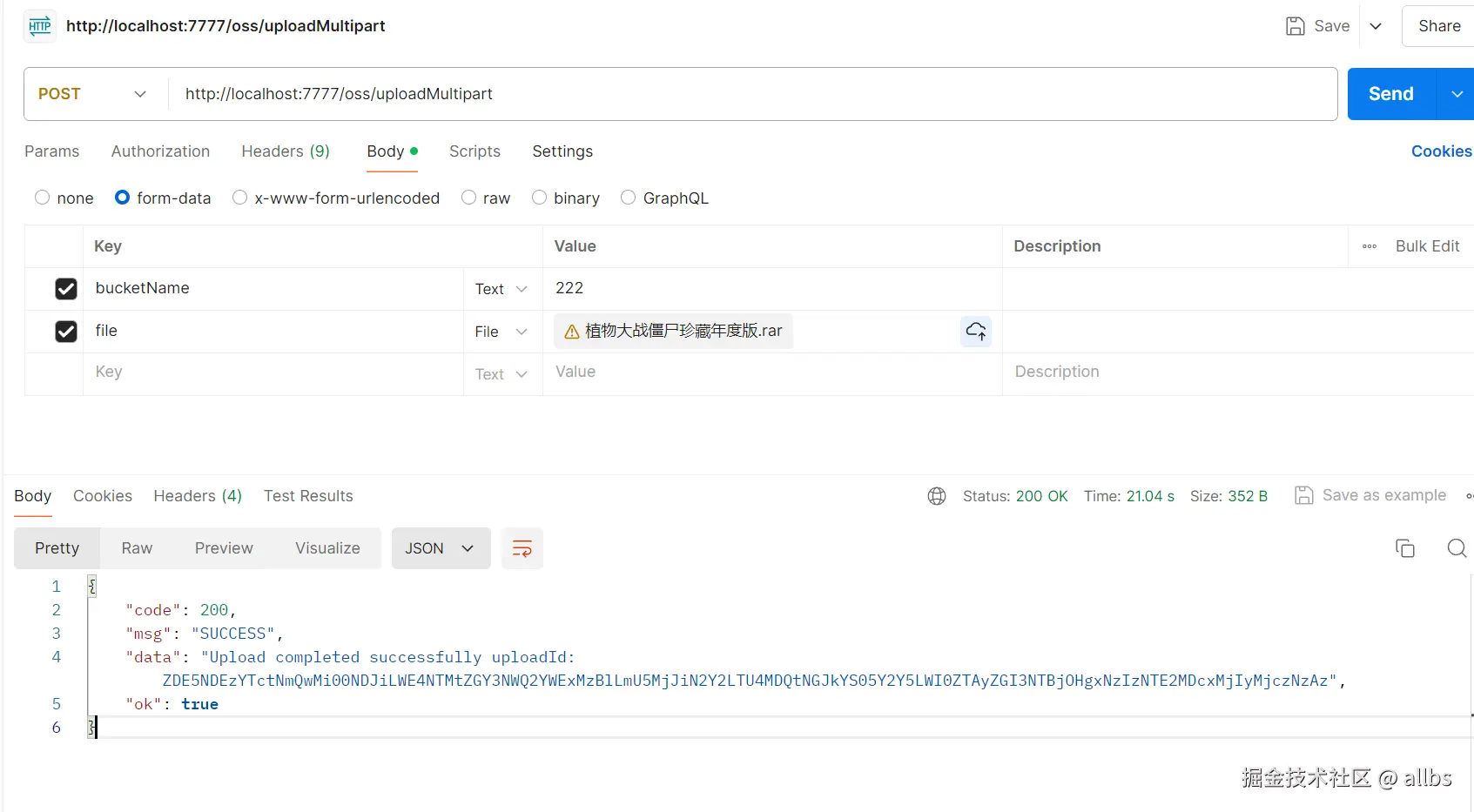Click the empty Description input field

pyautogui.click(x=1238, y=374)
